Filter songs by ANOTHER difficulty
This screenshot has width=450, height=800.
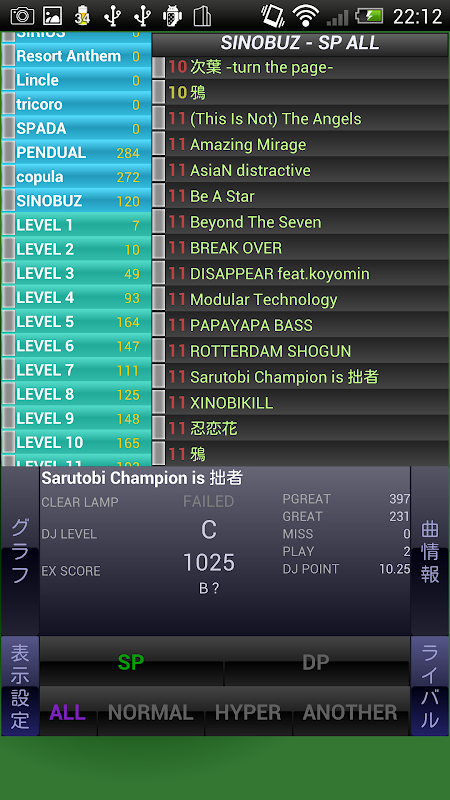pos(351,712)
